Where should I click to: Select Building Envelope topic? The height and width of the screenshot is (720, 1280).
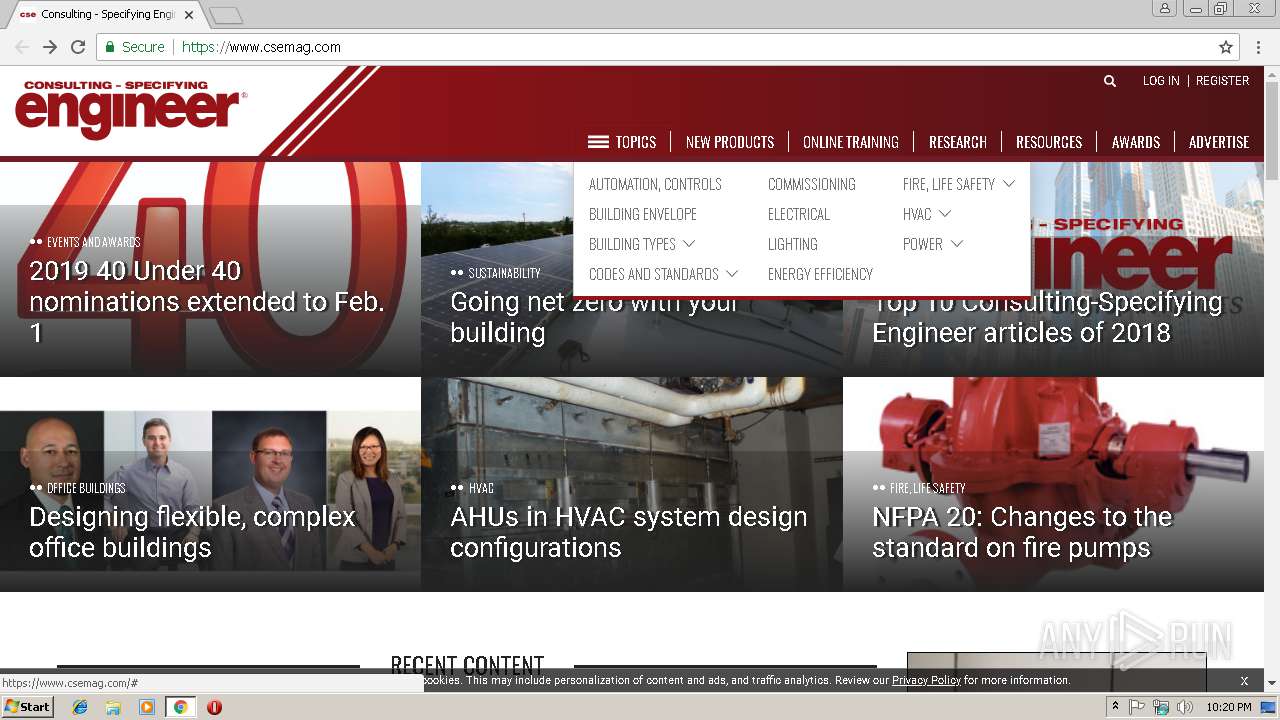coord(643,214)
